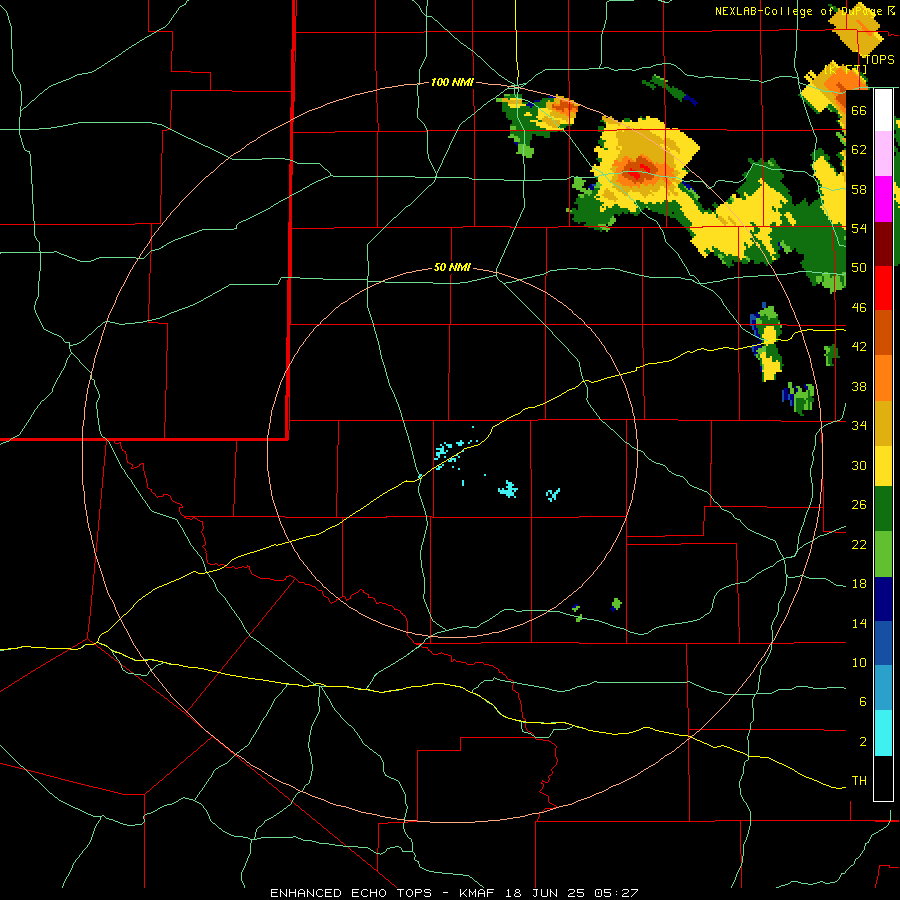900x900 pixels.
Task: Select the light green legend segment near 22
Action: coord(883,554)
